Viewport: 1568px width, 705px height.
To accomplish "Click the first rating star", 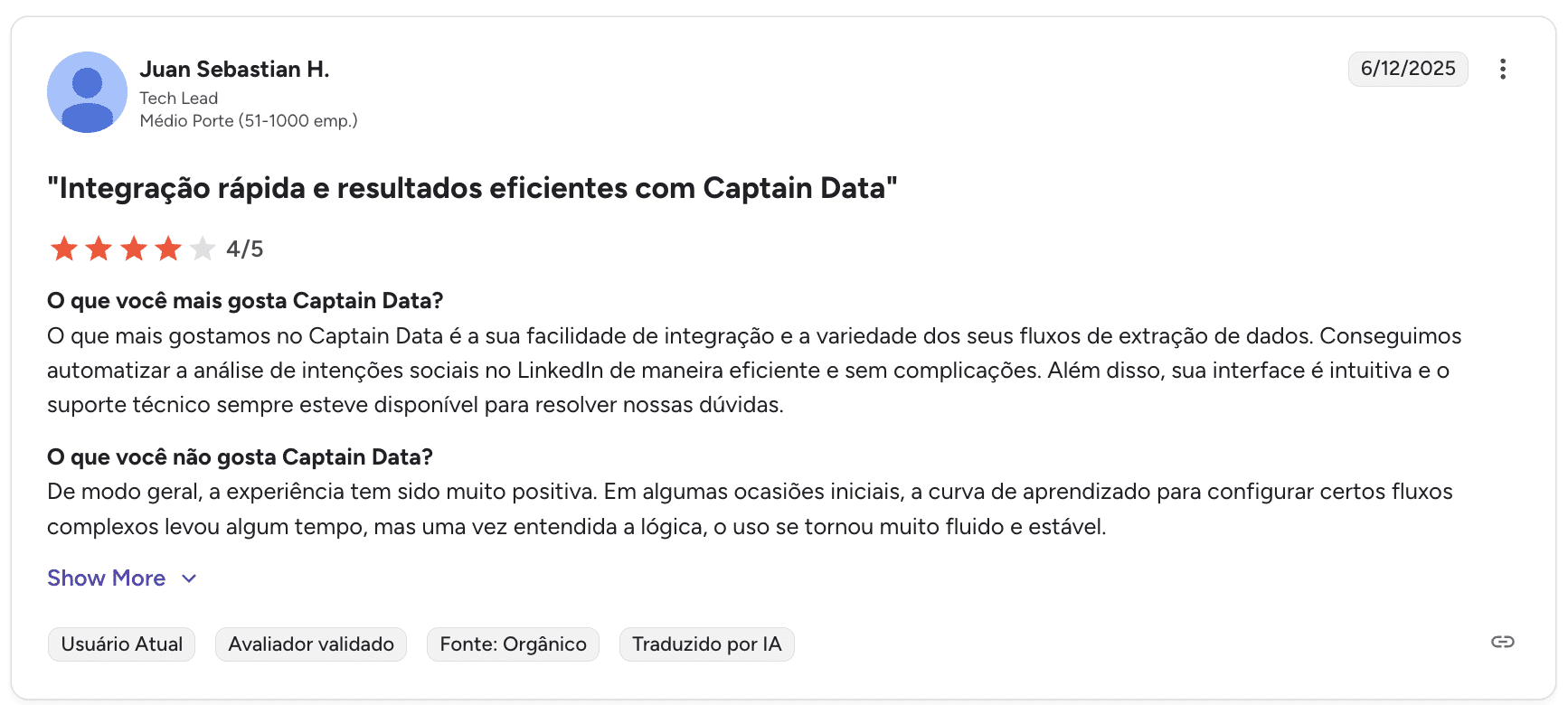I will (x=64, y=249).
